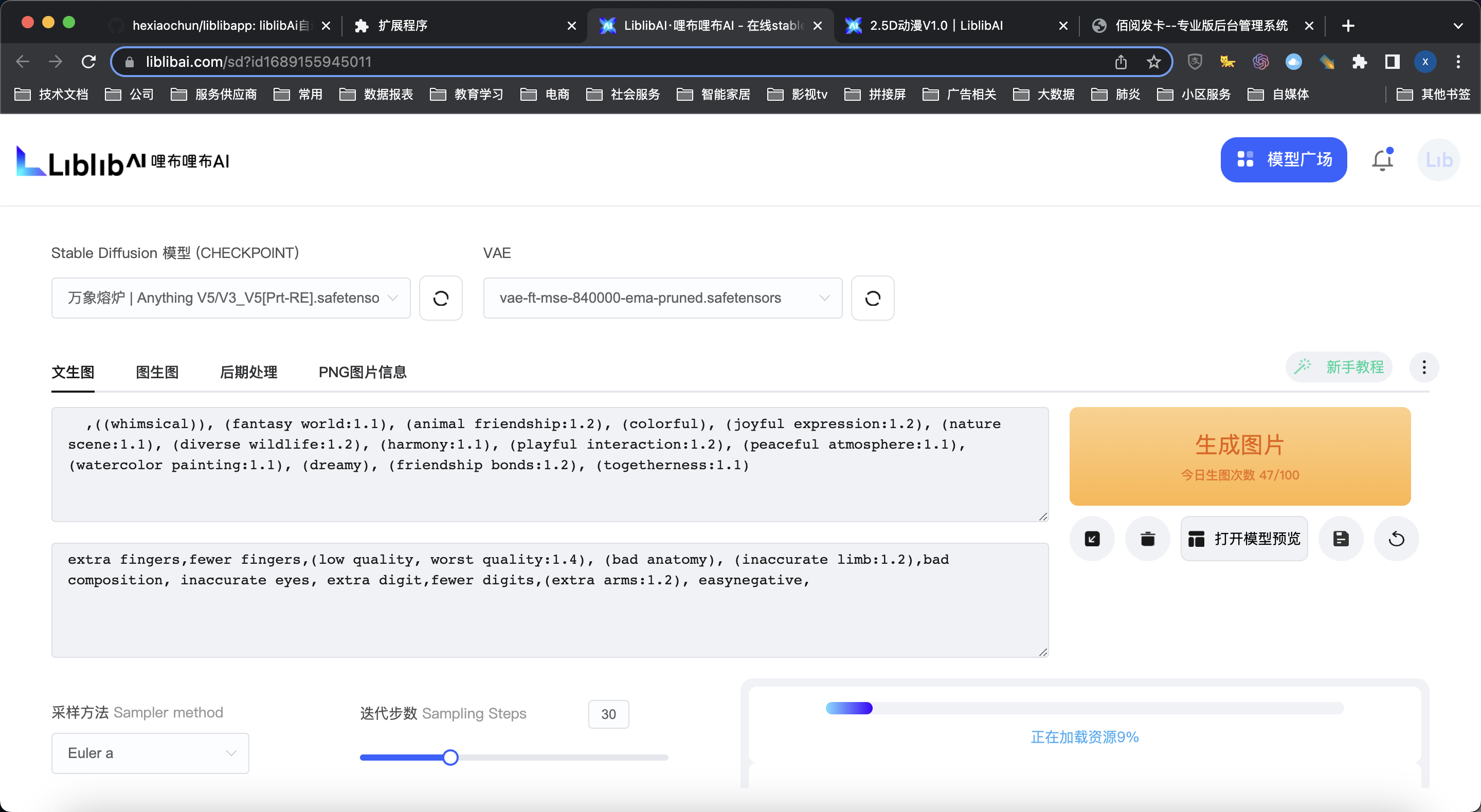
Task: Open Euler a sampler method dropdown
Action: point(150,753)
